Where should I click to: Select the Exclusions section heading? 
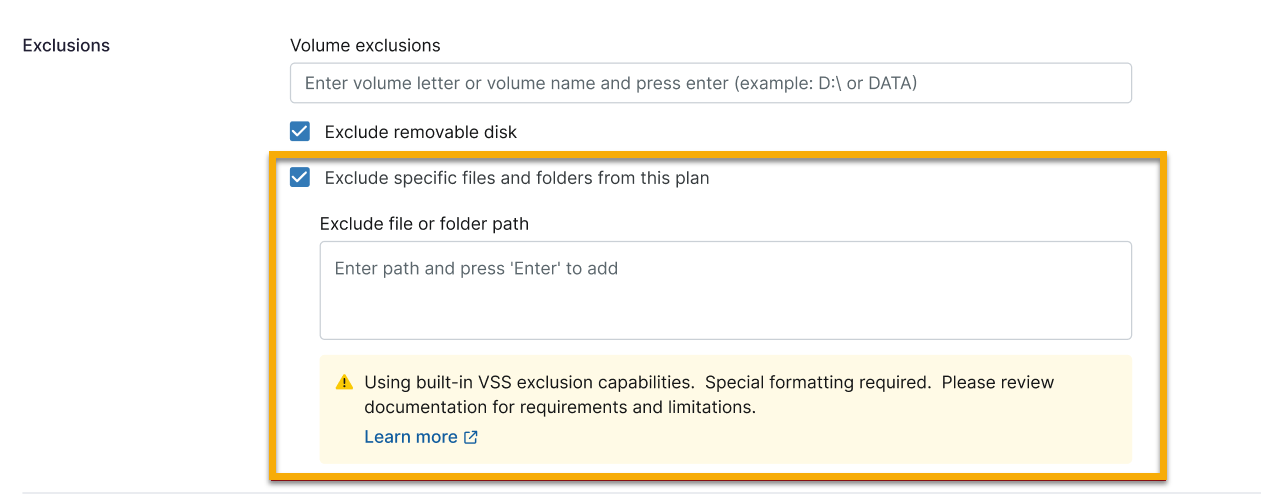pos(66,45)
